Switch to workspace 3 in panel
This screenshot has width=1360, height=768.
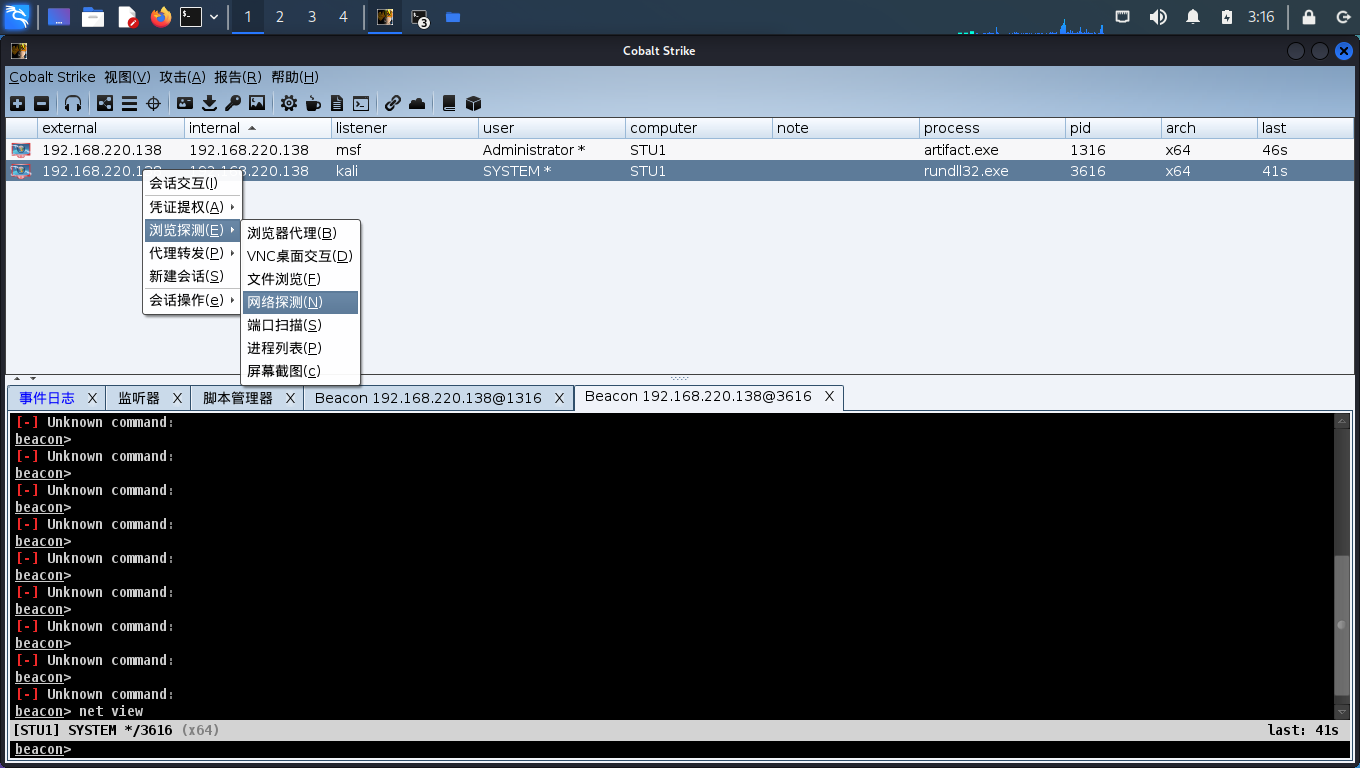coord(311,17)
